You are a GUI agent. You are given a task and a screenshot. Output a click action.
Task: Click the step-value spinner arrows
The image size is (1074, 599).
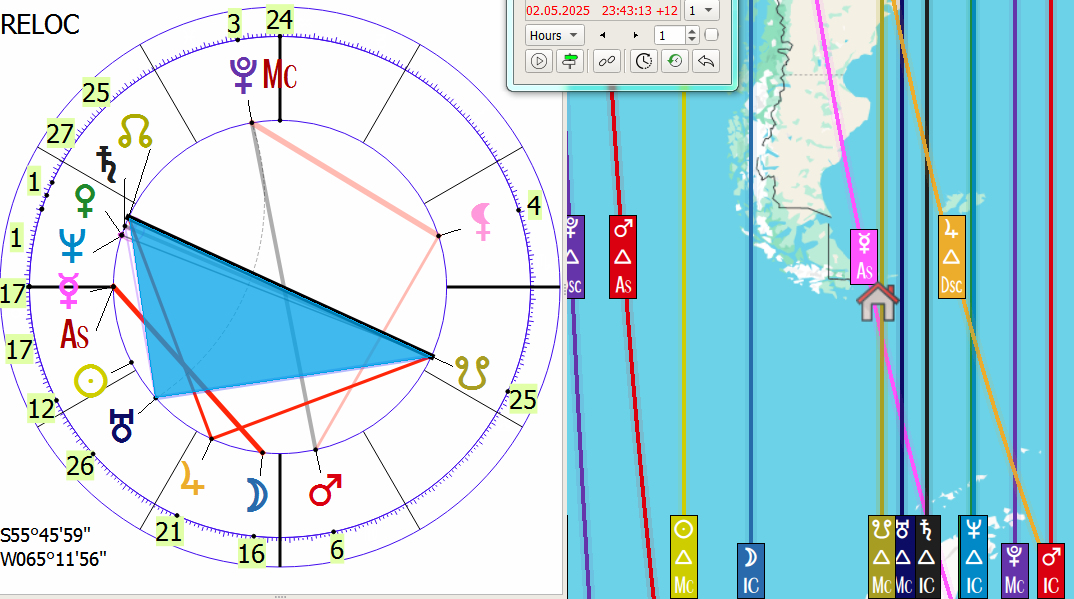click(692, 35)
